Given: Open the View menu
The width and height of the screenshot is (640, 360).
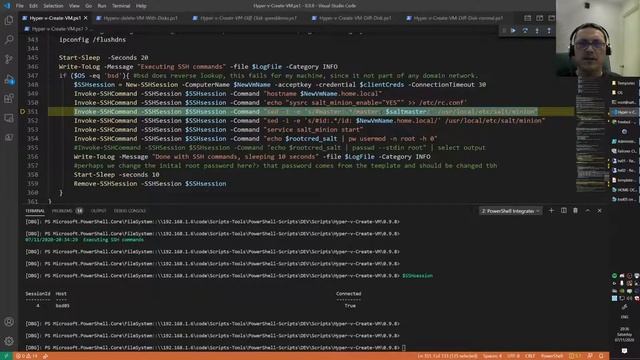Looking at the screenshot, I should 74,6.
